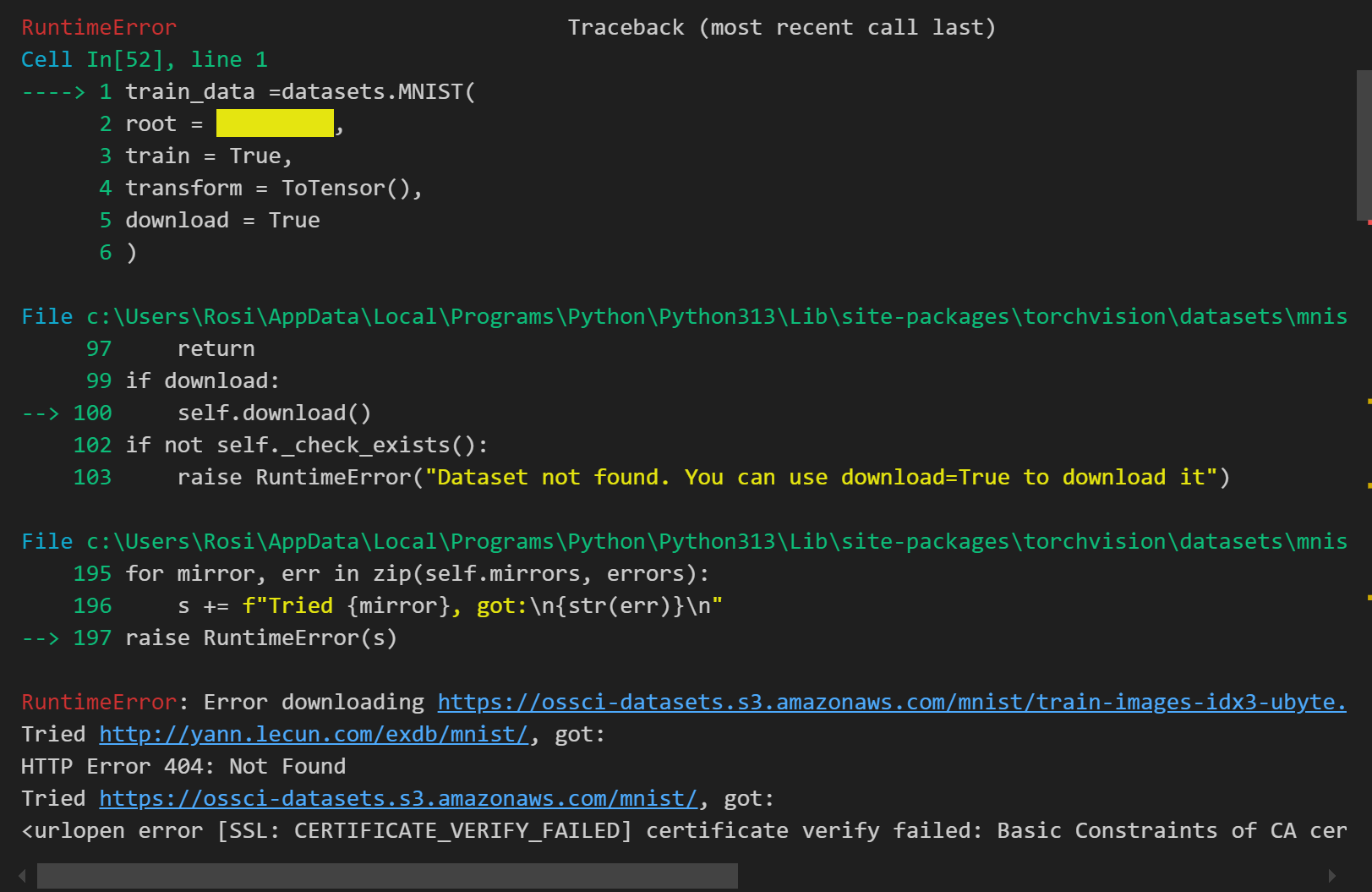Click the red RuntimeError heading at top
The height and width of the screenshot is (892, 1372).
(99, 28)
